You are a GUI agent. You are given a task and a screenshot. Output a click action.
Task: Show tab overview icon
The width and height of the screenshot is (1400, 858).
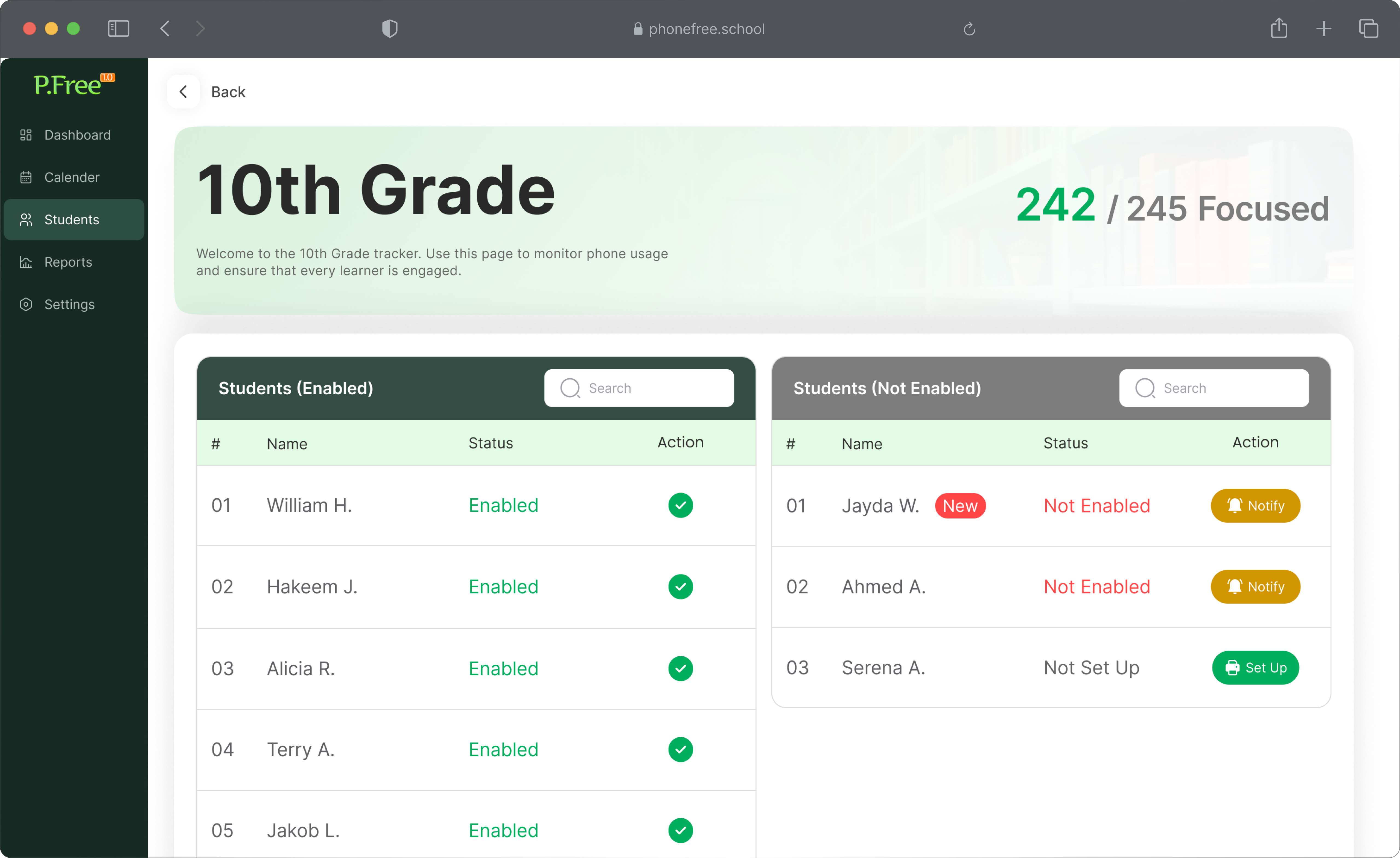[x=1368, y=28]
